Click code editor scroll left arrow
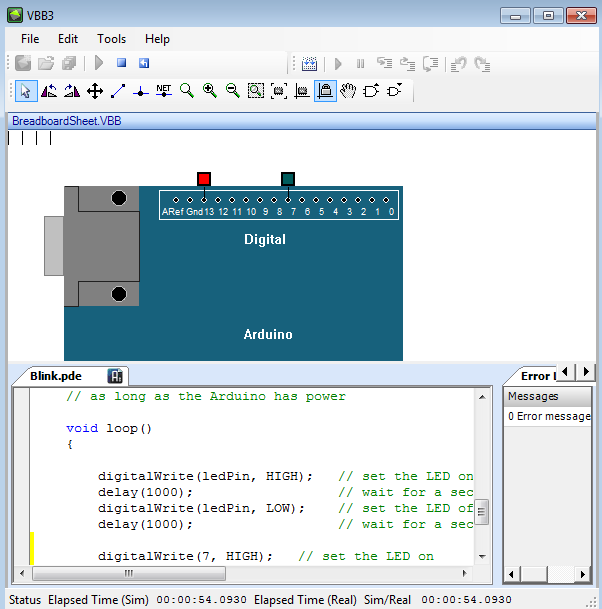602x609 pixels. (x=22, y=573)
